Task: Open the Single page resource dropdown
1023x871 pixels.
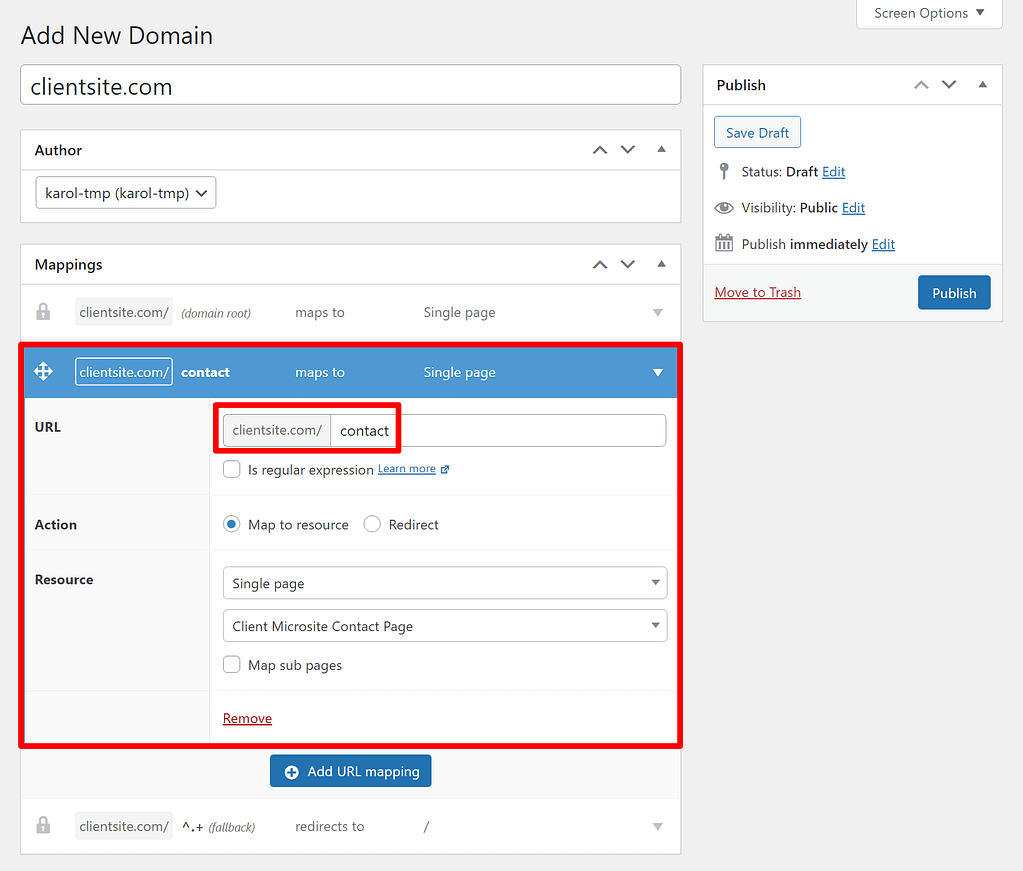Action: (x=444, y=582)
